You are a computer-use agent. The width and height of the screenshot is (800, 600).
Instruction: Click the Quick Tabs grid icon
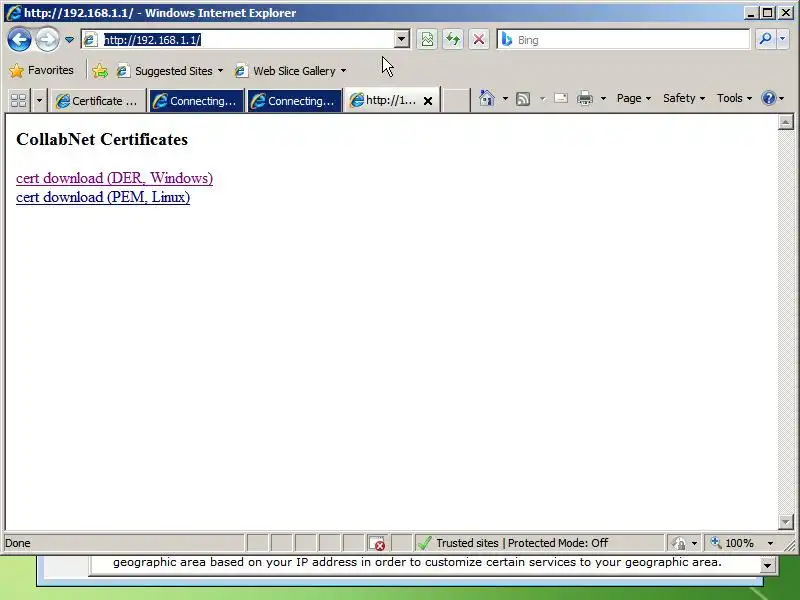point(18,101)
